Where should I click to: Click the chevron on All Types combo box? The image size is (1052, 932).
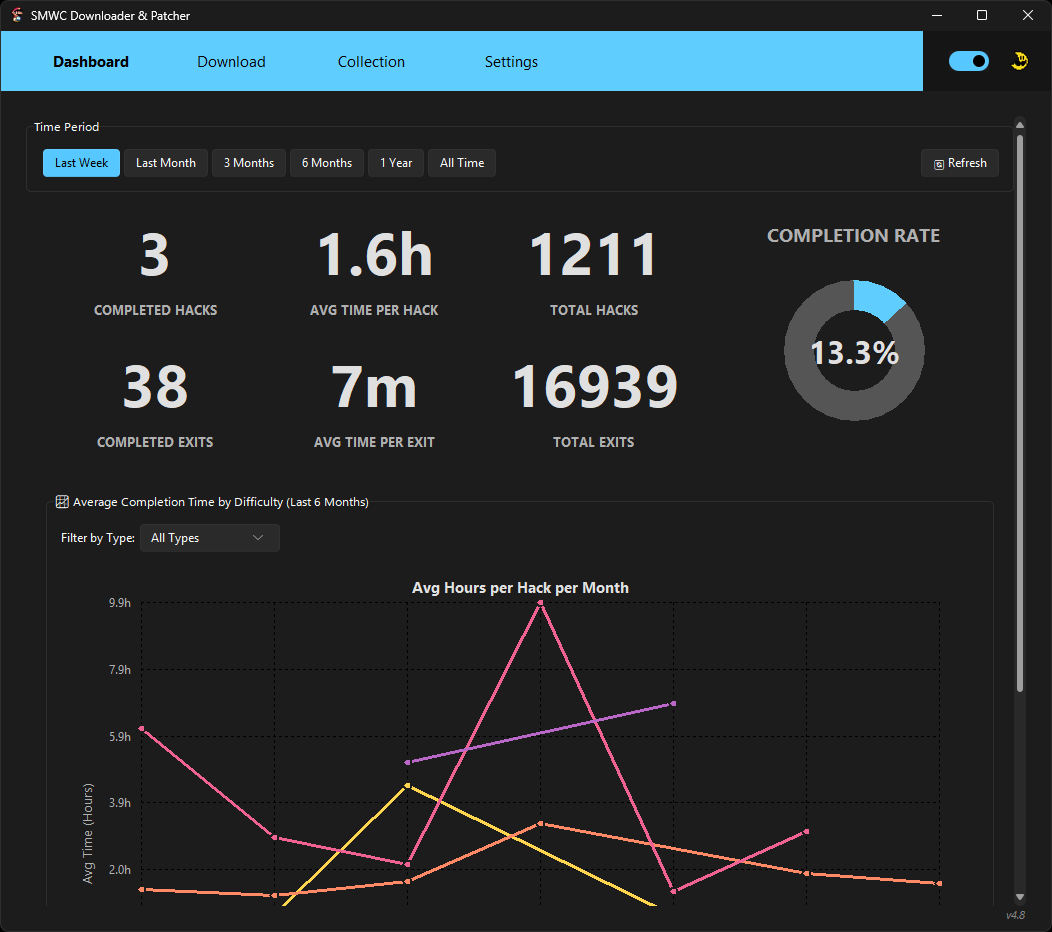click(258, 538)
